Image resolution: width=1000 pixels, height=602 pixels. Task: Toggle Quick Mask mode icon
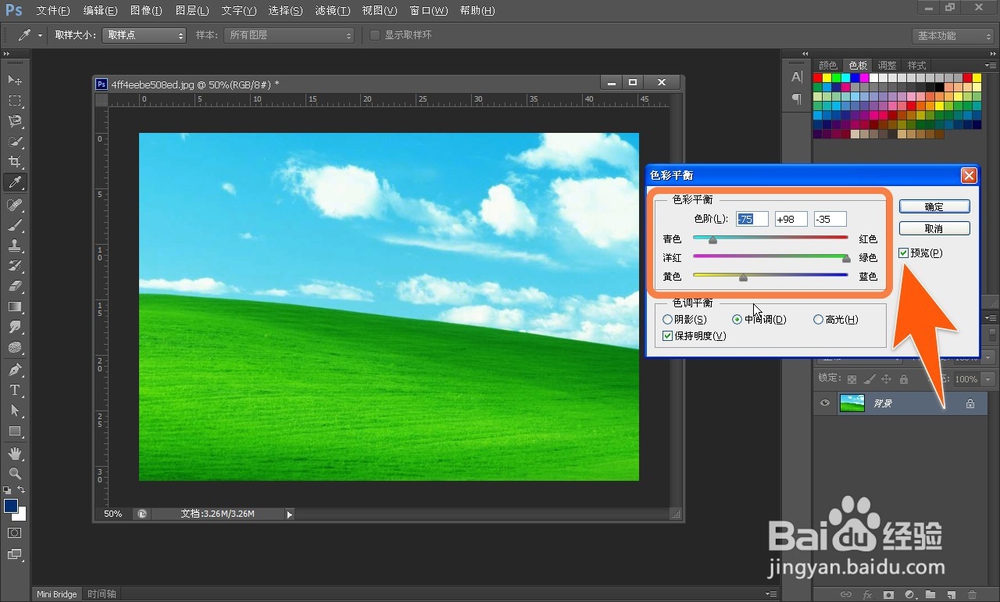(x=15, y=532)
